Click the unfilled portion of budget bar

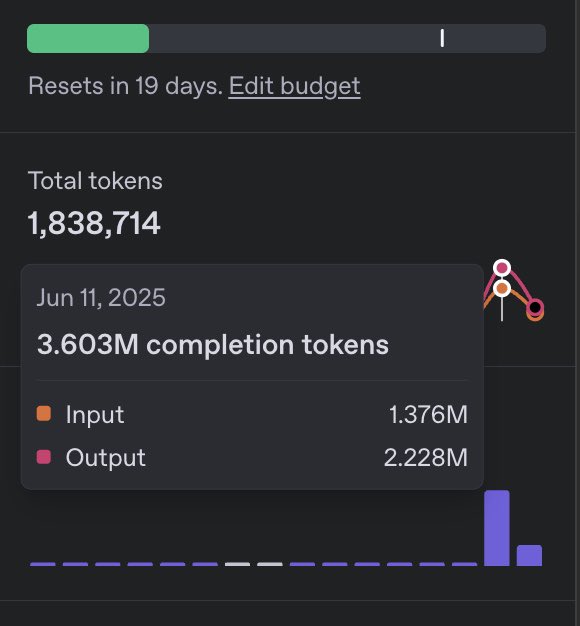point(347,38)
